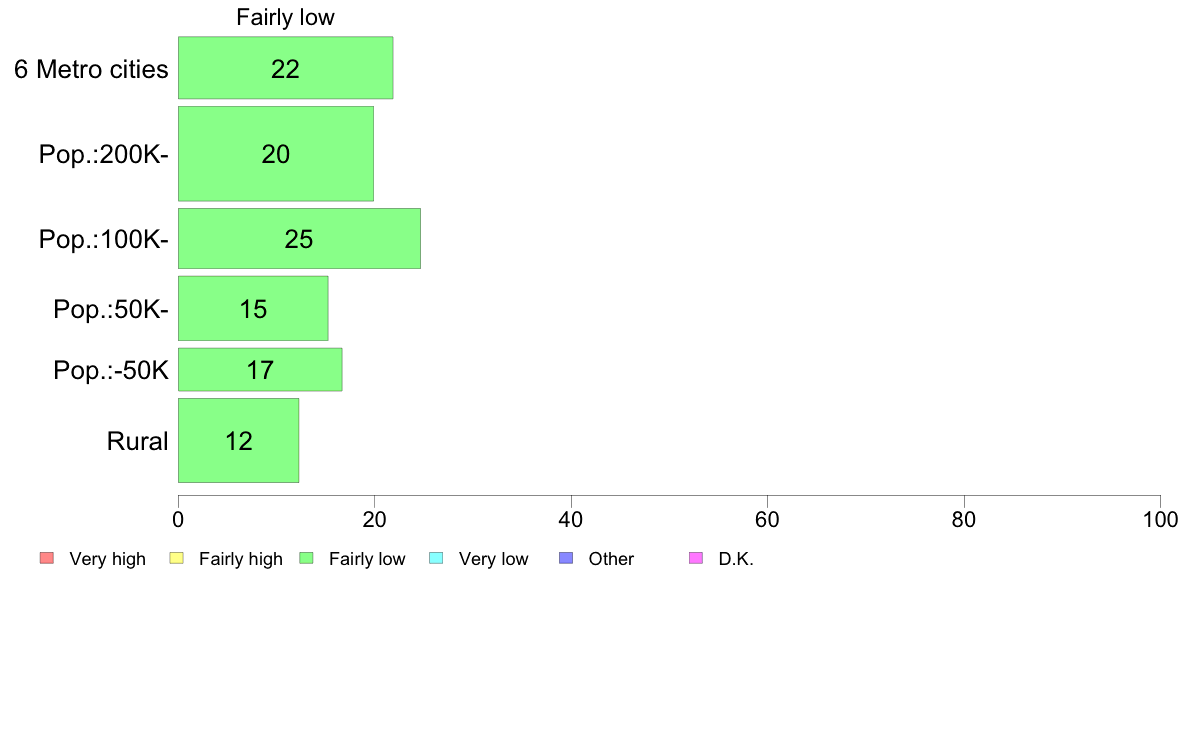Click the Fairly low column title
Viewport: 1188px width, 736px height.
[286, 17]
